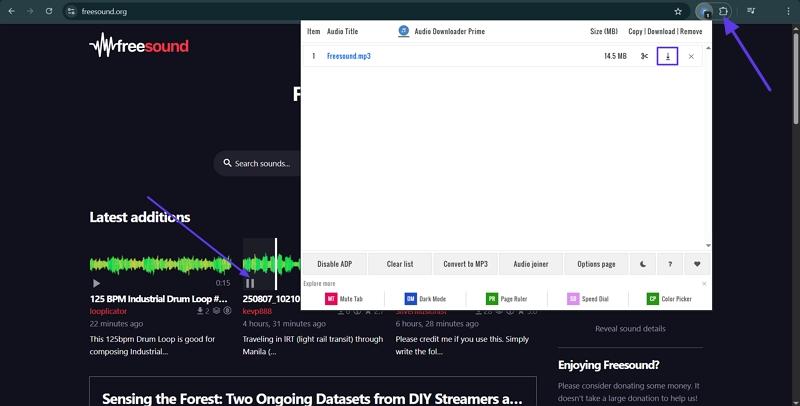
Task: Bookmark this page with the star icon
Action: point(678,11)
